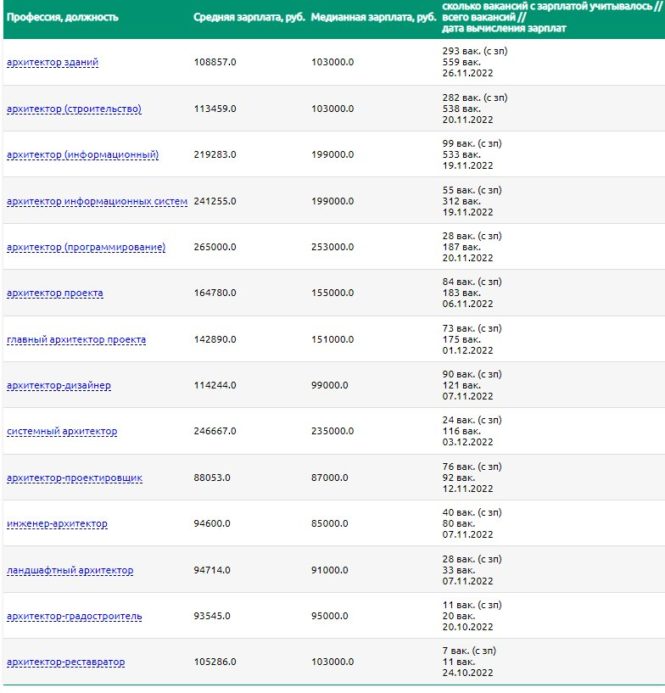Click the '55 вак. (с зп)' text

coord(472,190)
